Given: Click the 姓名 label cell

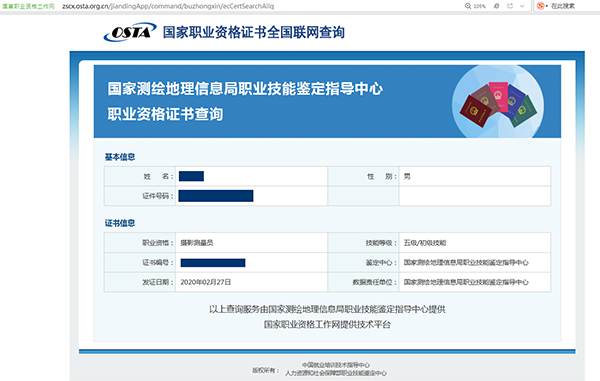Looking at the screenshot, I should 140,176.
